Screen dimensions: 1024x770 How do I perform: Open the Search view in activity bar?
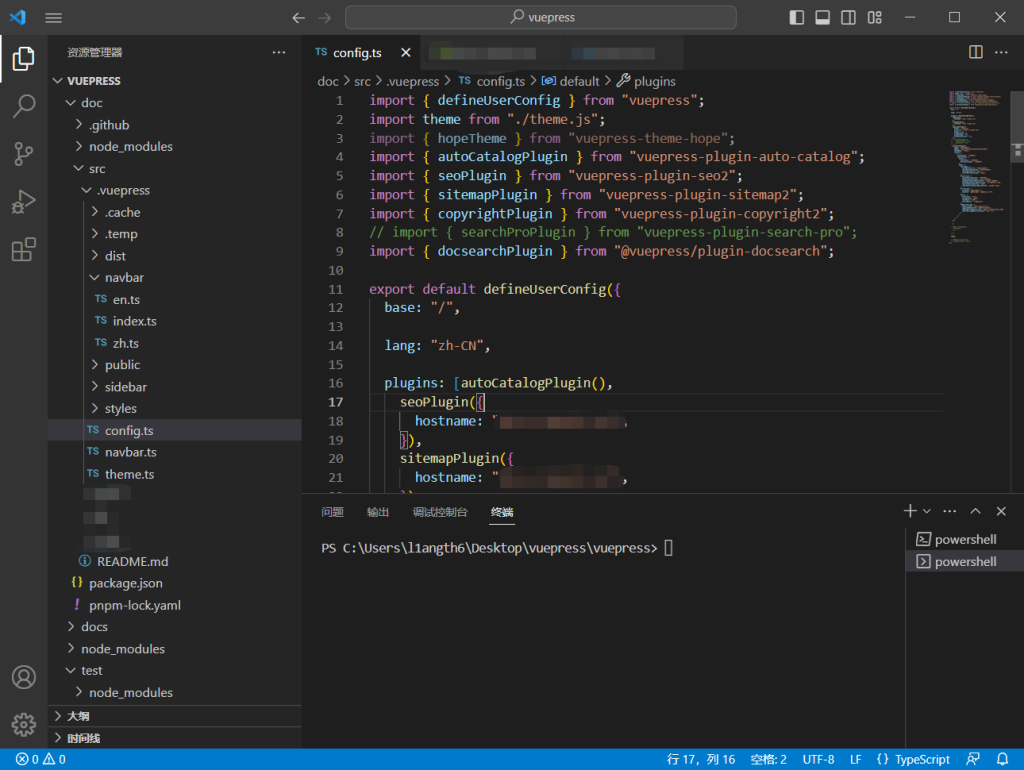(x=24, y=106)
